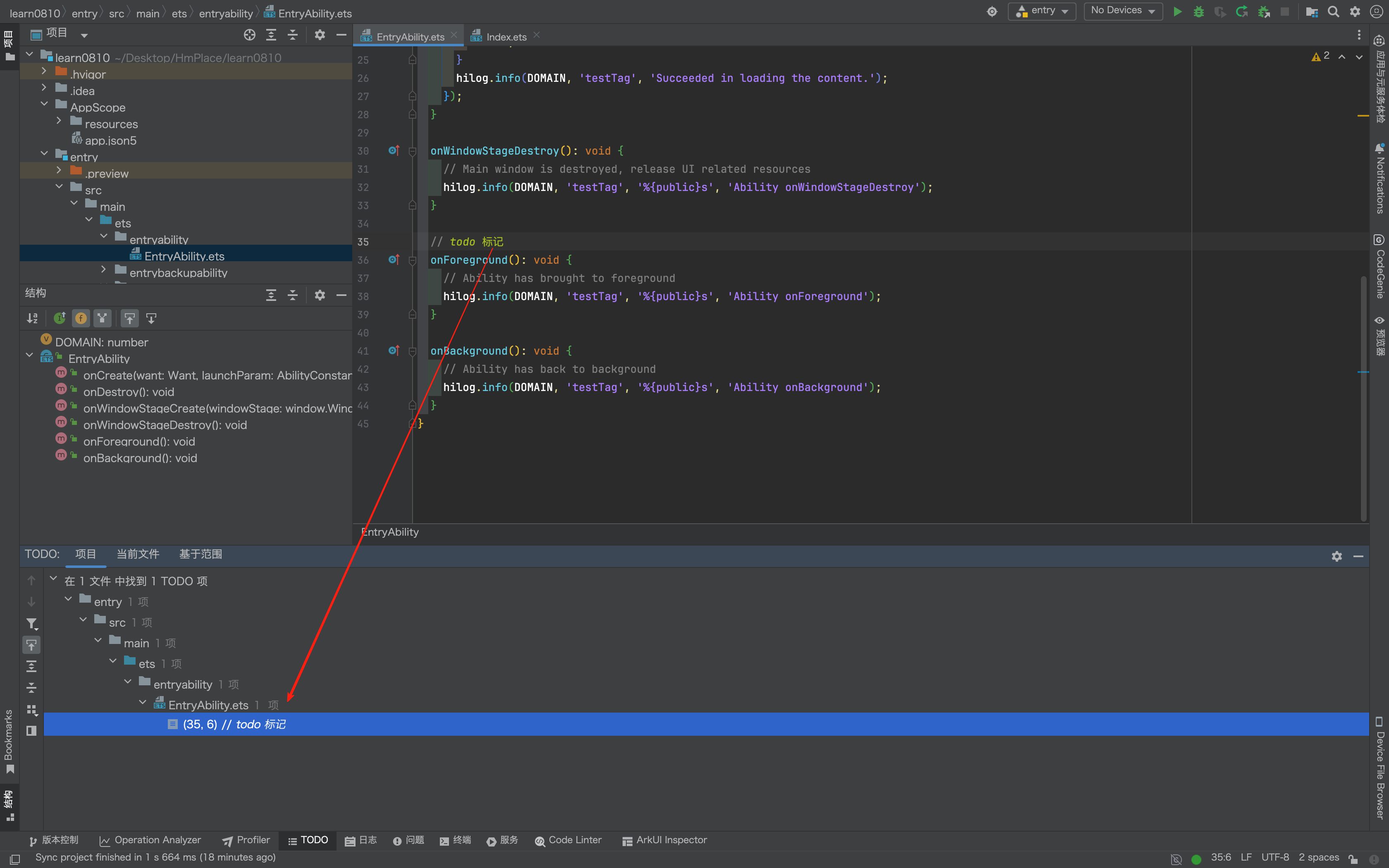The width and height of the screenshot is (1389, 868).
Task: Switch TODO view to 基于范围 tab
Action: pos(200,554)
